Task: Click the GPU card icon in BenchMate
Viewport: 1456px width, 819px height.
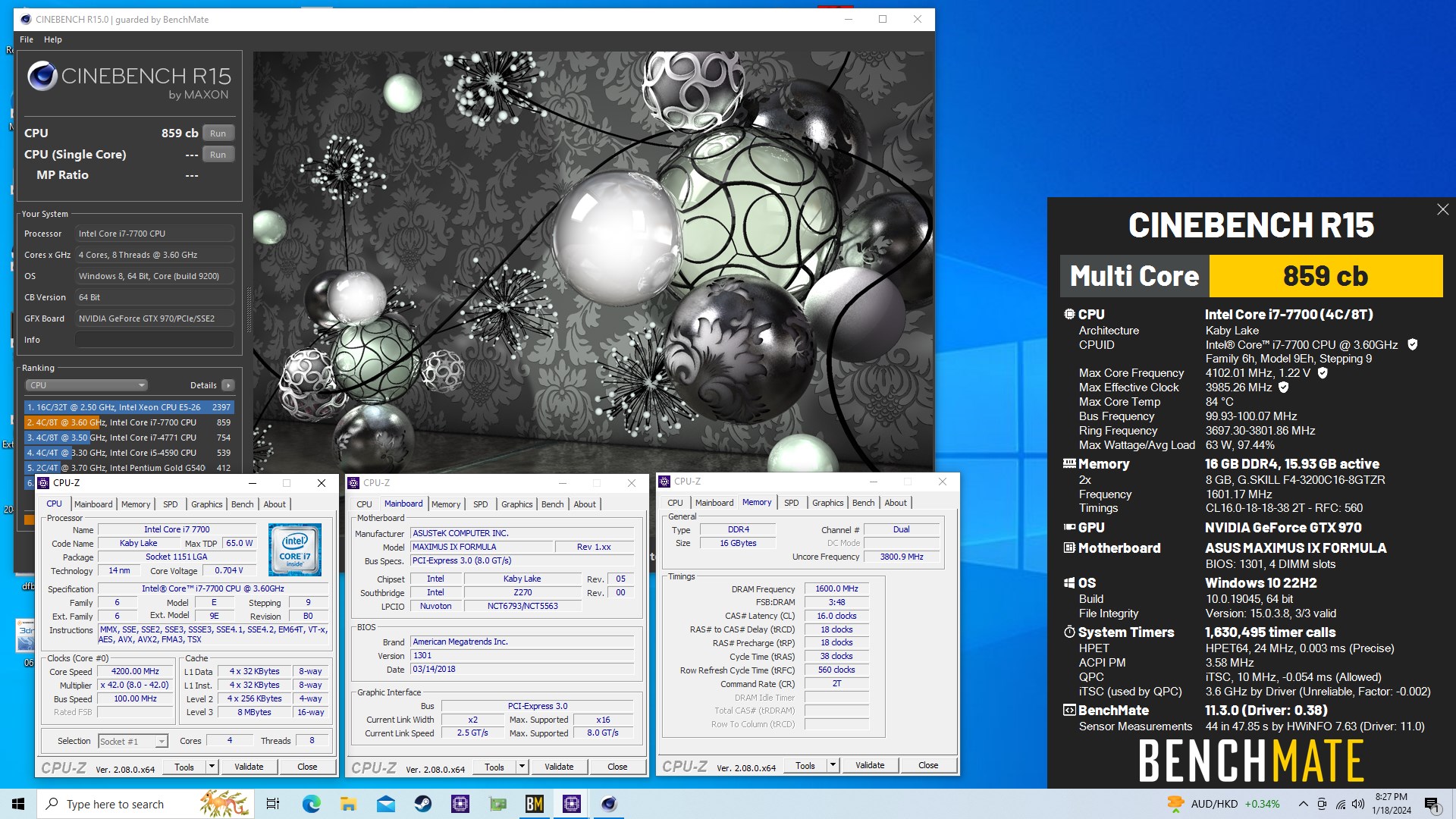Action: [1069, 527]
